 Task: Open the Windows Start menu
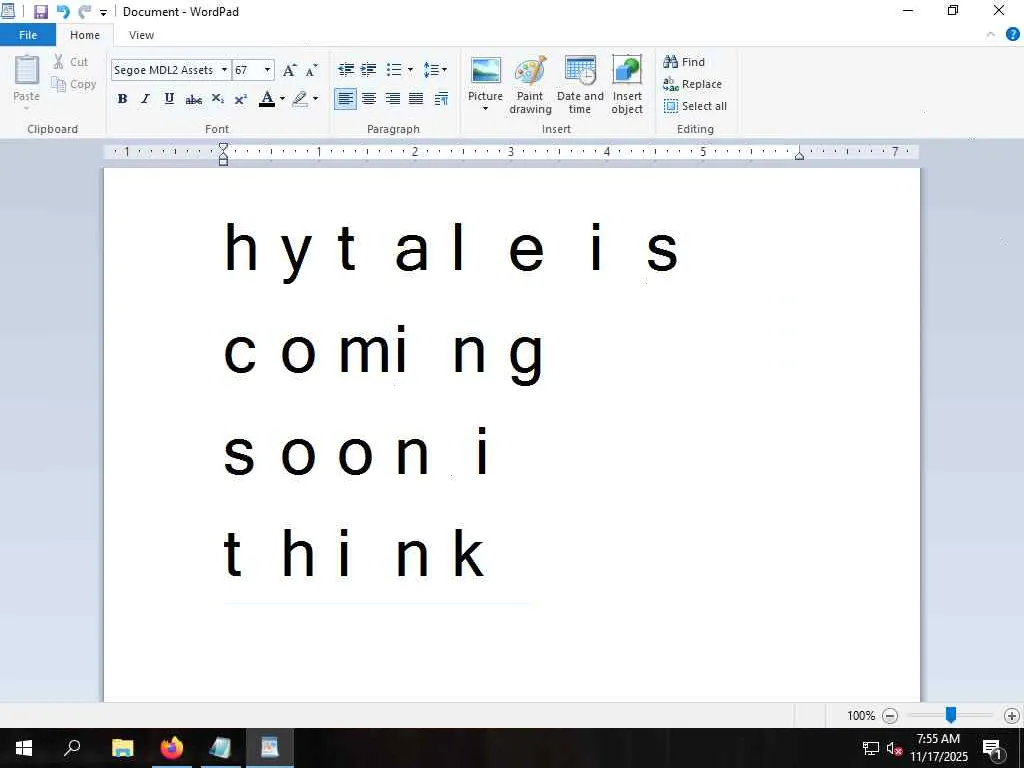point(24,748)
